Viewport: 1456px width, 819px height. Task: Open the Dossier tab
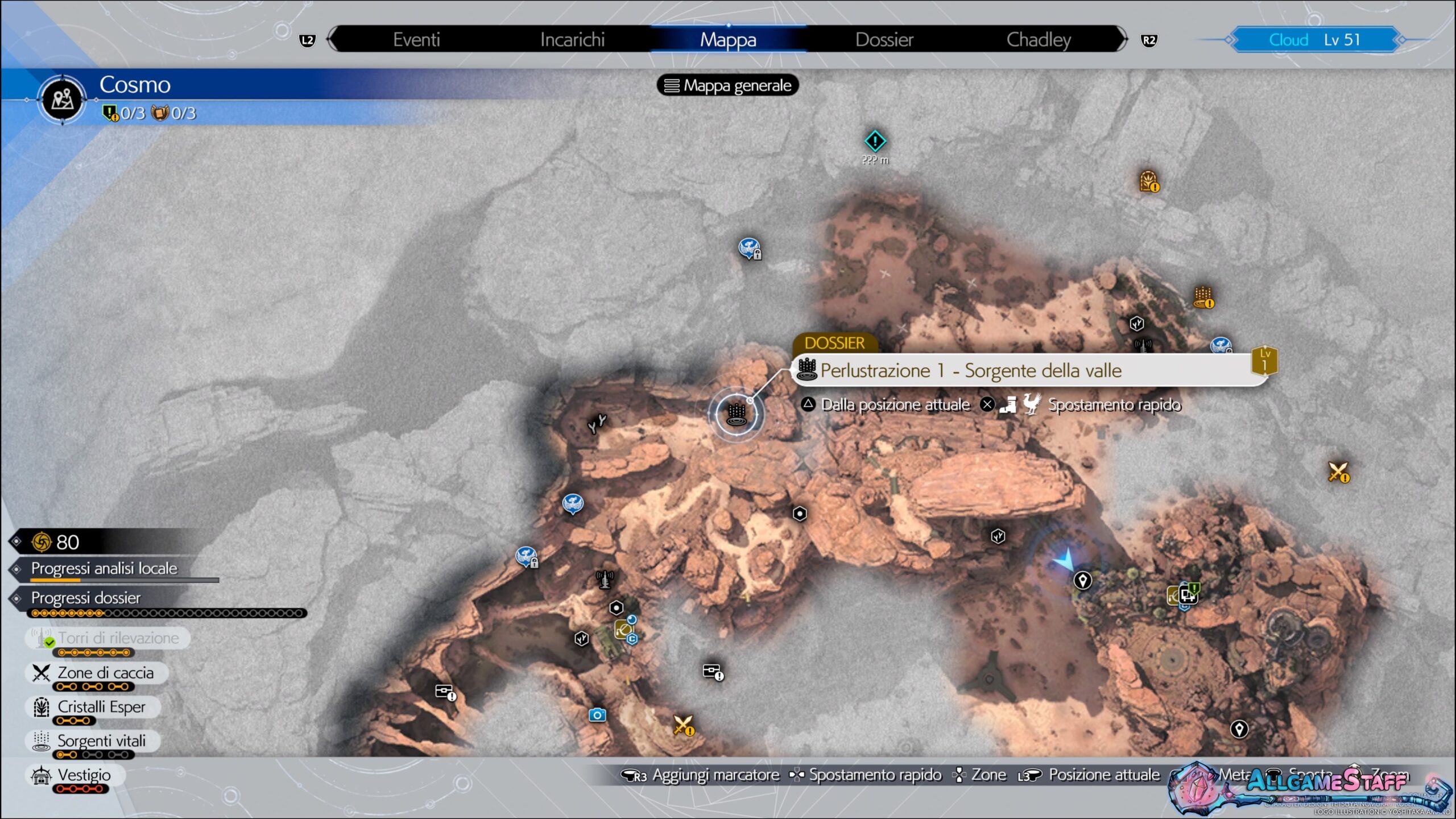coord(884,39)
